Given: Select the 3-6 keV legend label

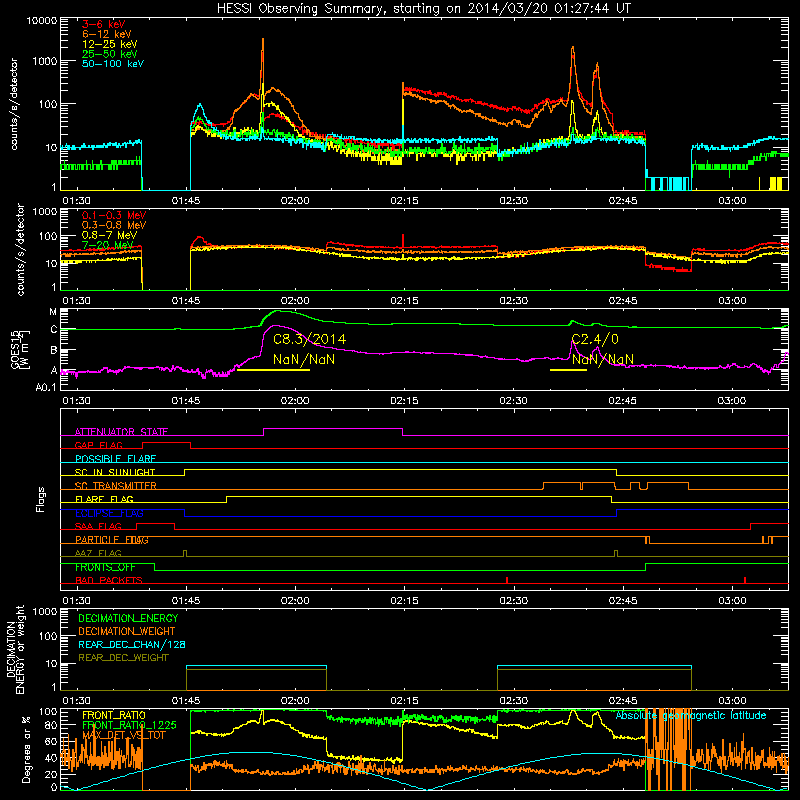Looking at the screenshot, I should (104, 24).
